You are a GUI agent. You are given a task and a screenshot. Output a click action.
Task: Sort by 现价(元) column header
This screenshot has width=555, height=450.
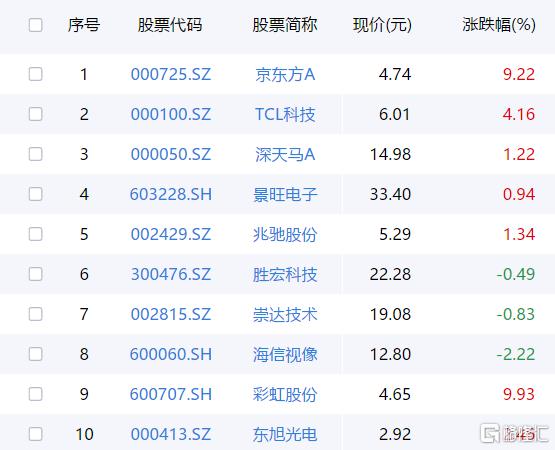coord(382,25)
